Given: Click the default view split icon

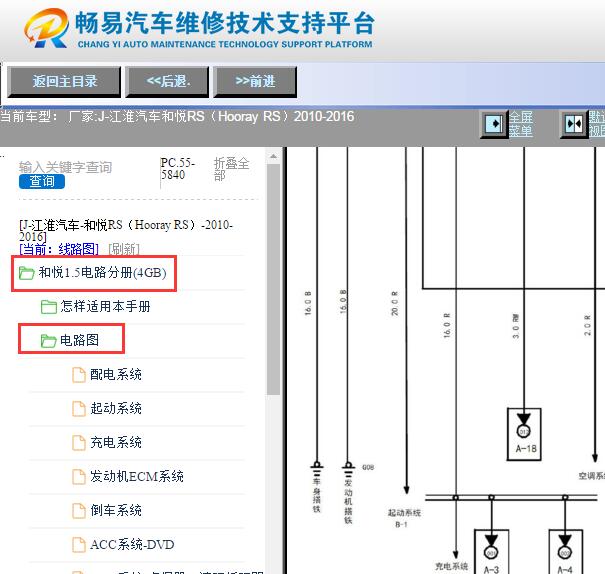Looking at the screenshot, I should tap(573, 124).
